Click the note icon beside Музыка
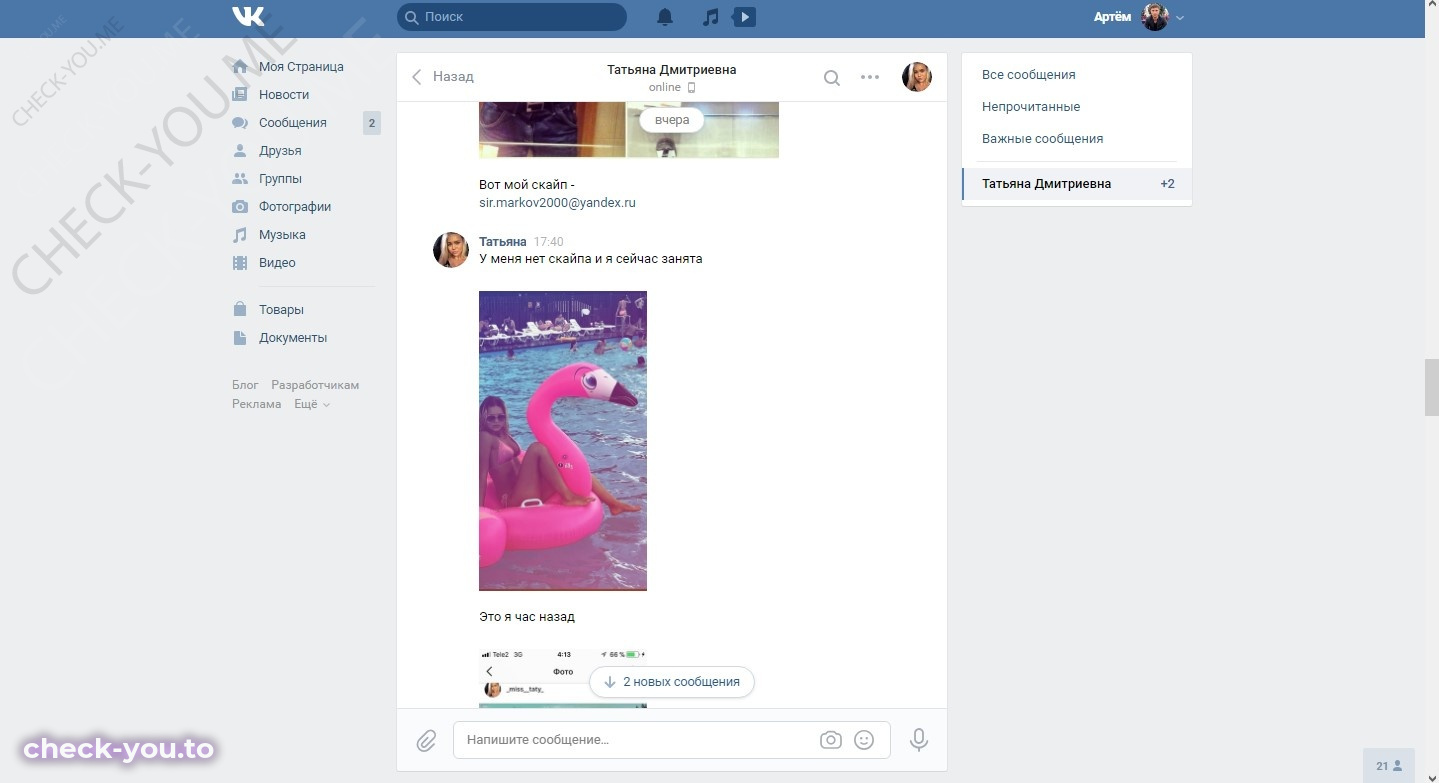Image resolution: width=1439 pixels, height=783 pixels. [240, 235]
